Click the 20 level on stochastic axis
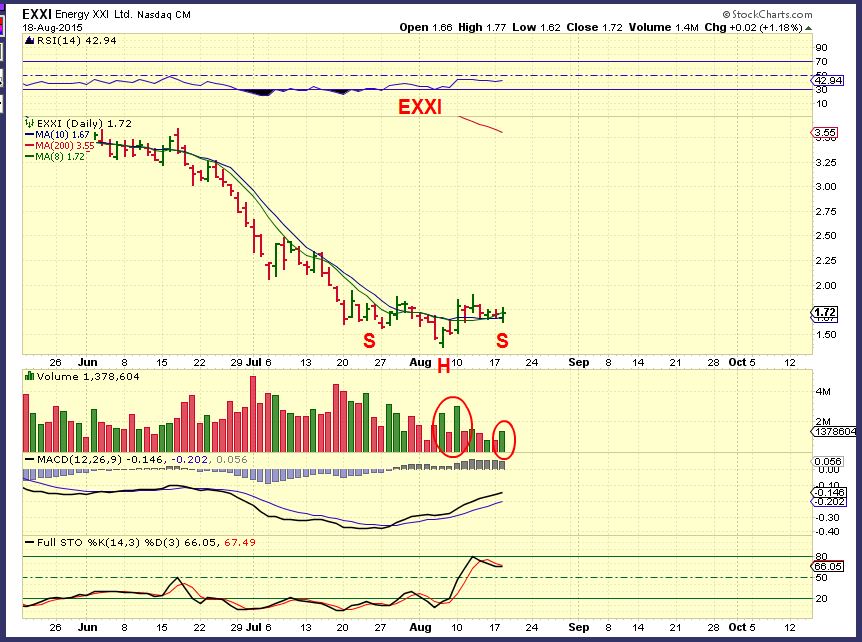Viewport: 862px width, 642px height. coord(821,599)
